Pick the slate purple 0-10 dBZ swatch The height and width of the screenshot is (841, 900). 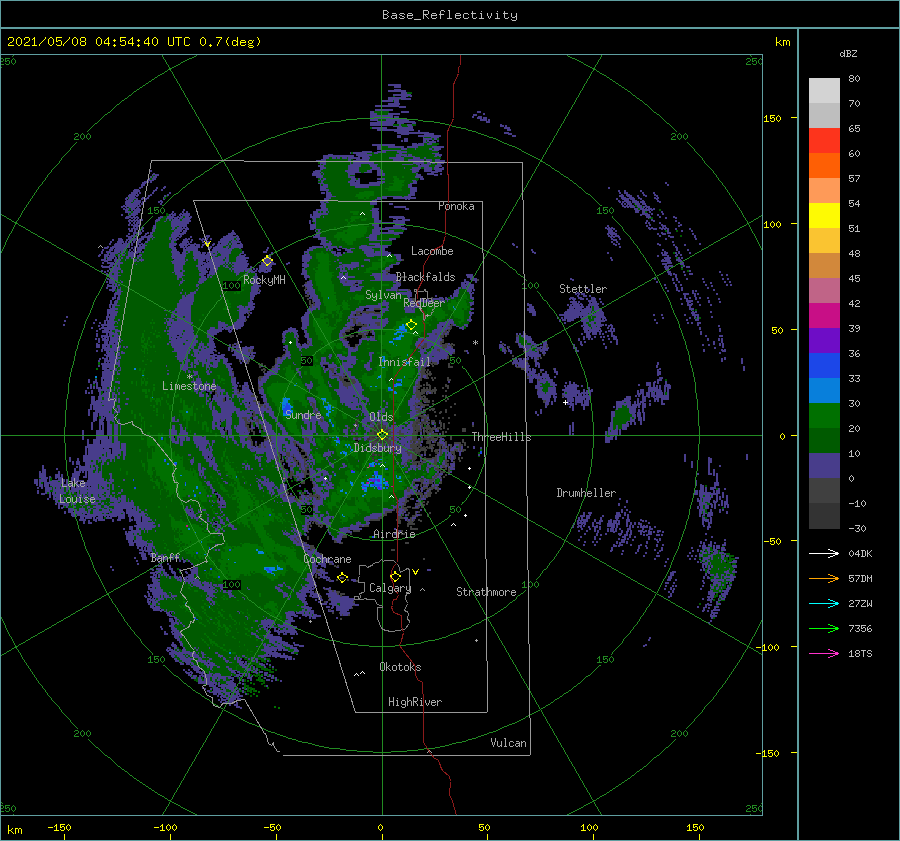pos(824,466)
